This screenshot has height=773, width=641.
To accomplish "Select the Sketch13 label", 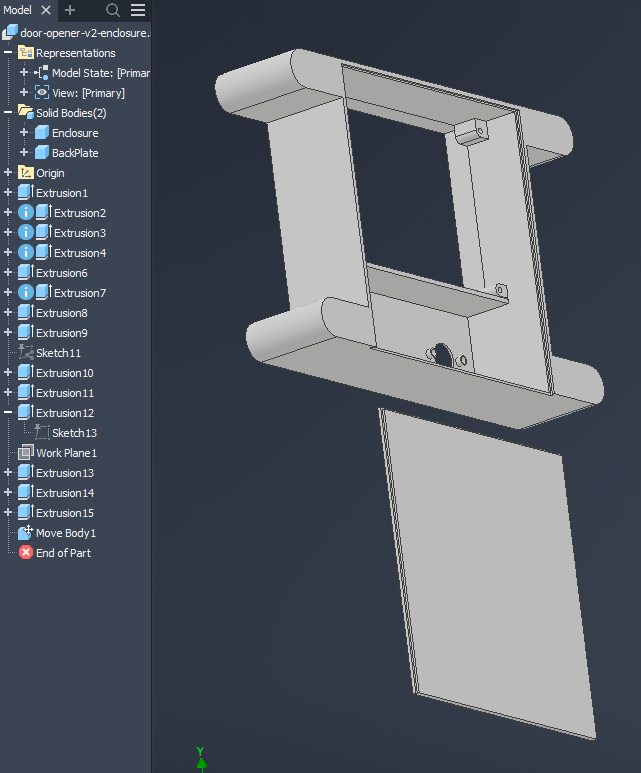I will point(74,433).
